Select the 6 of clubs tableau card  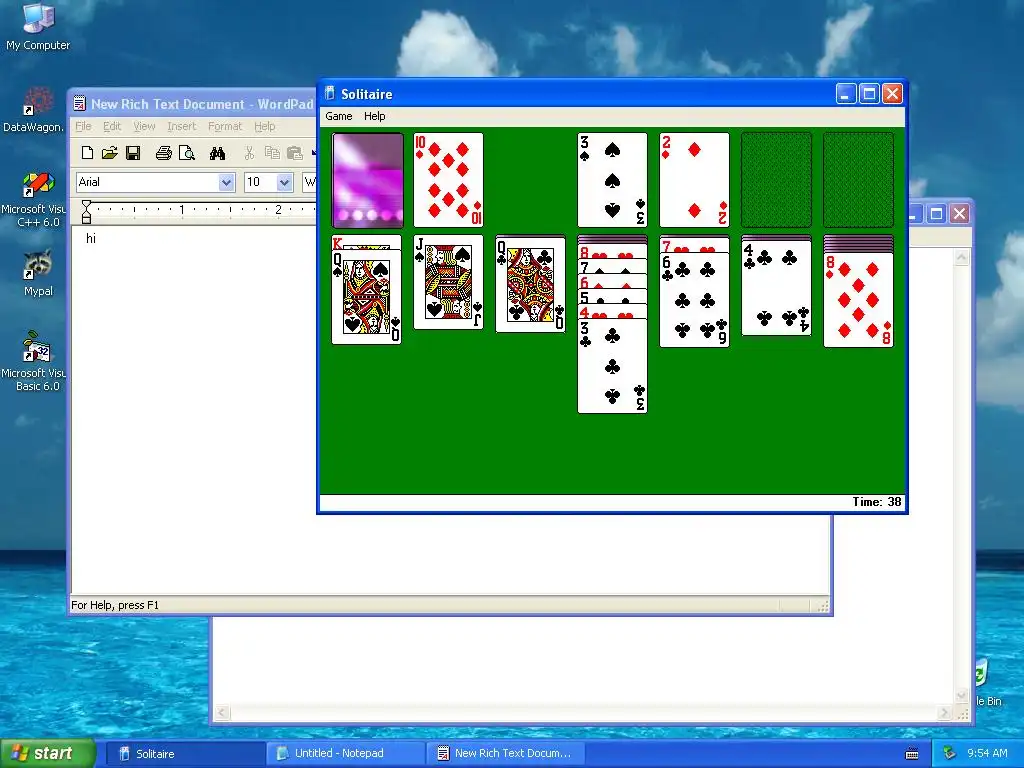[694, 300]
